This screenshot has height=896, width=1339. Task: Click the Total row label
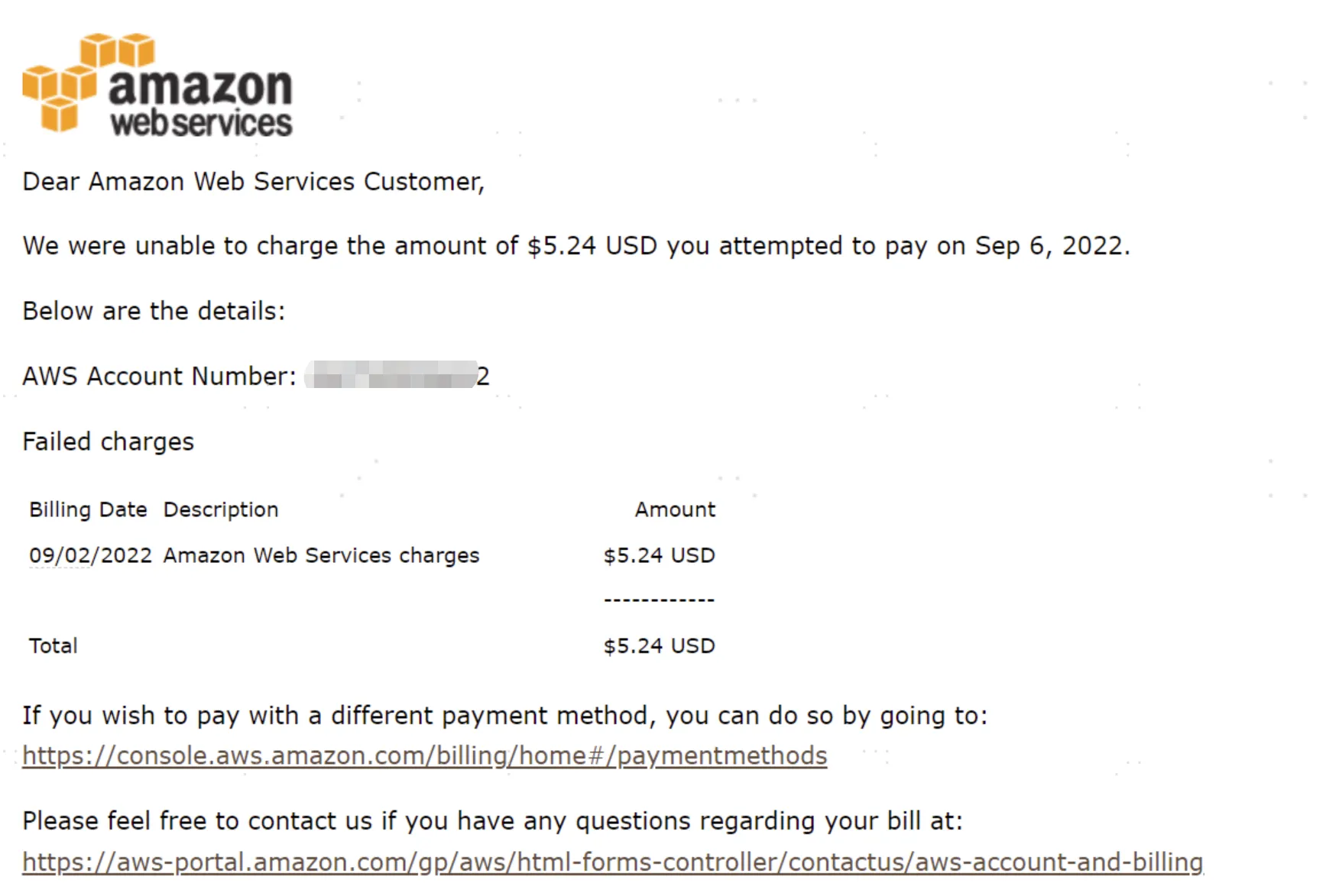point(53,646)
